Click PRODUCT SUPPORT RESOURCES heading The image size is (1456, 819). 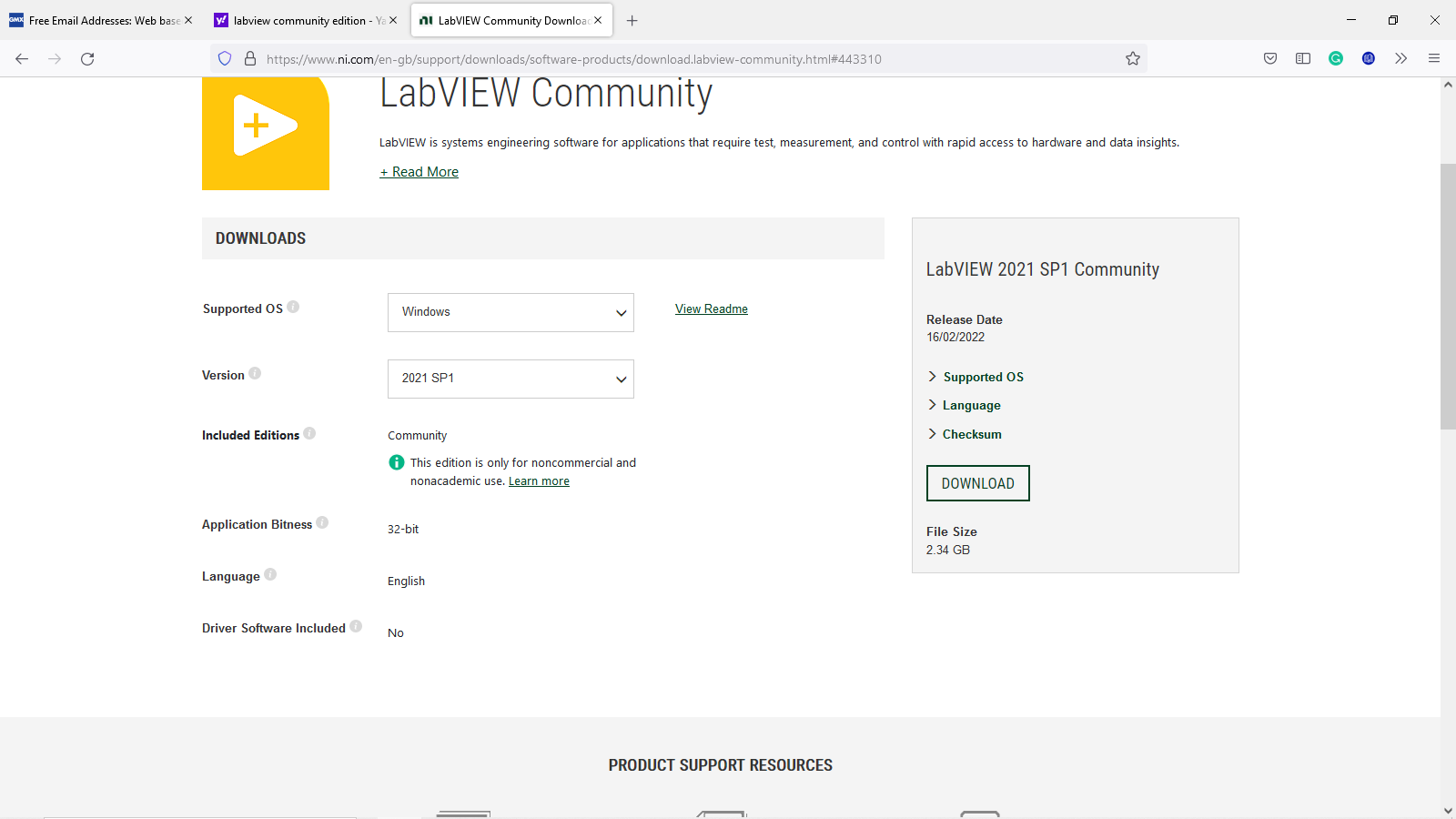tap(721, 765)
